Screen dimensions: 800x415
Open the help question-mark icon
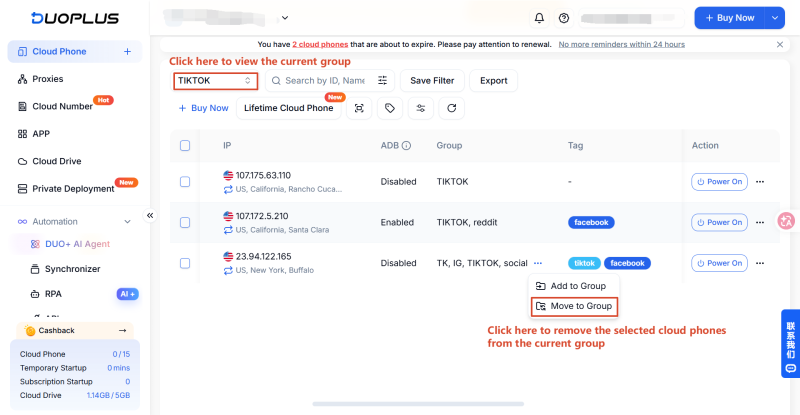(564, 18)
